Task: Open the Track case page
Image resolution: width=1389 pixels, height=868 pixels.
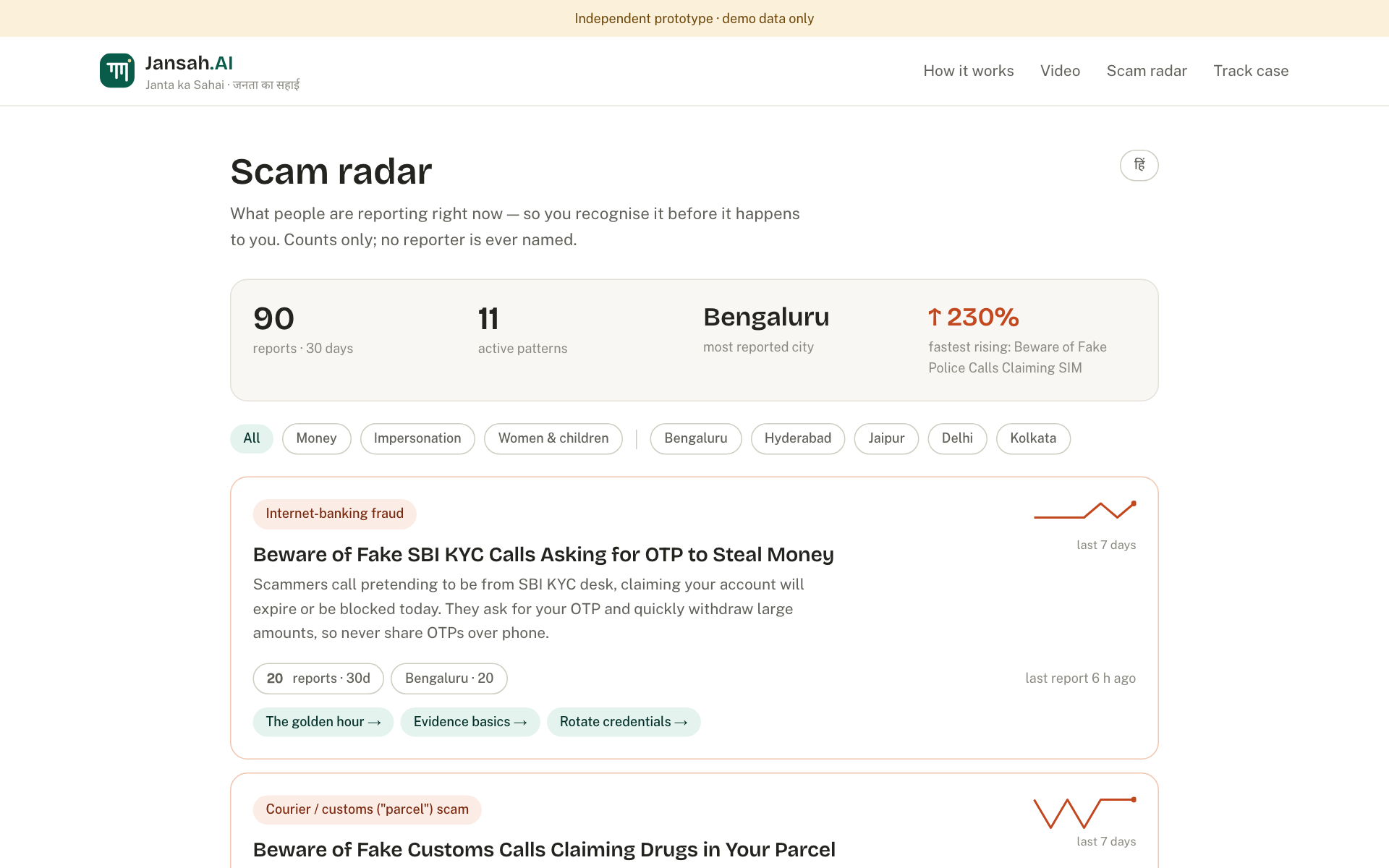Action: pyautogui.click(x=1251, y=71)
